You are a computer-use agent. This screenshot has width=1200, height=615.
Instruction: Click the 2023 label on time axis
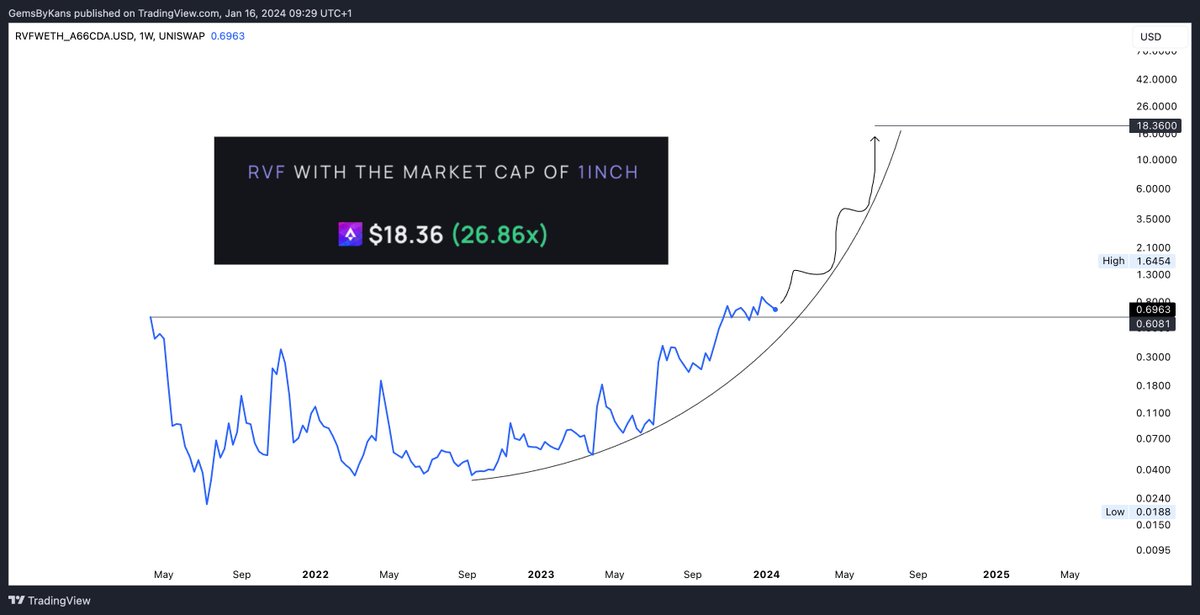coord(541,575)
